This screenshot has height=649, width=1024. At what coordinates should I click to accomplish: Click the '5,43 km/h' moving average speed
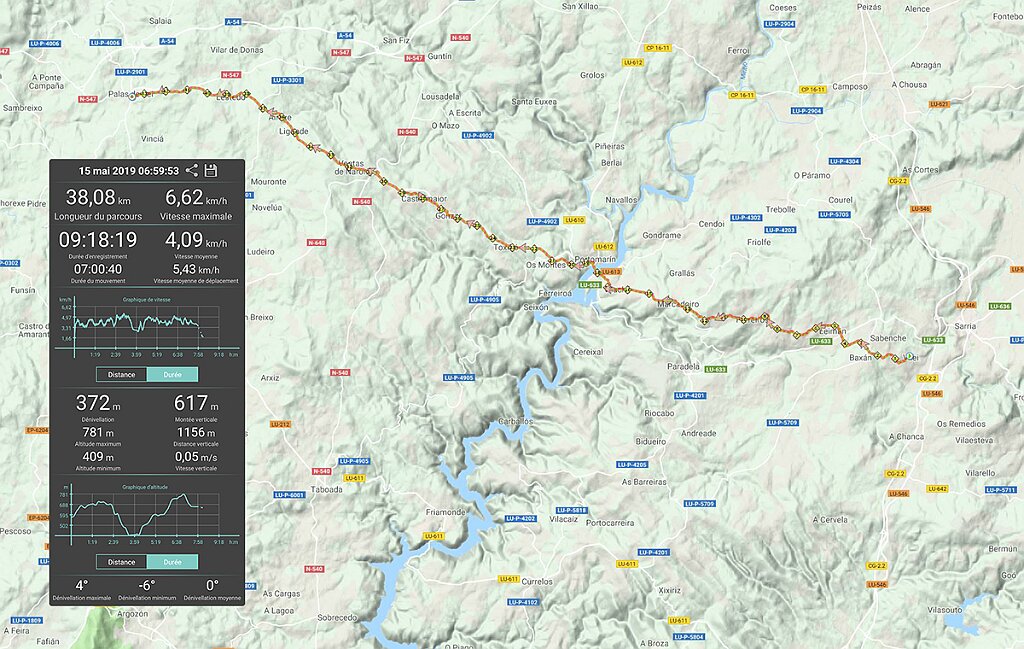pyautogui.click(x=196, y=269)
